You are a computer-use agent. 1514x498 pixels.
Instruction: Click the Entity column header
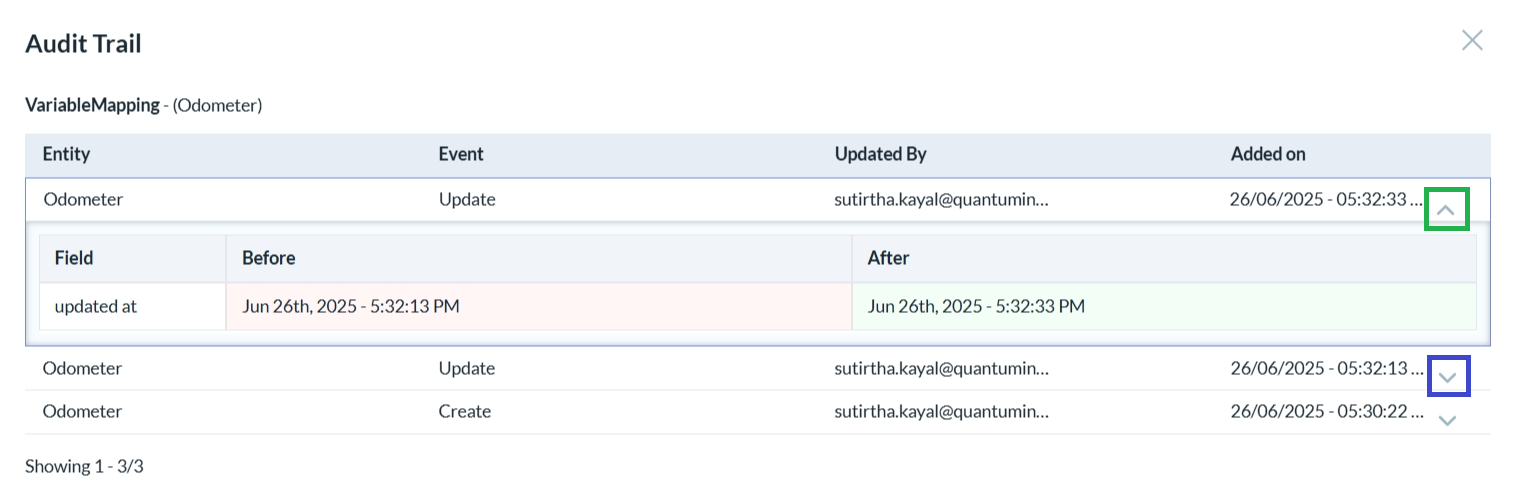tap(66, 154)
